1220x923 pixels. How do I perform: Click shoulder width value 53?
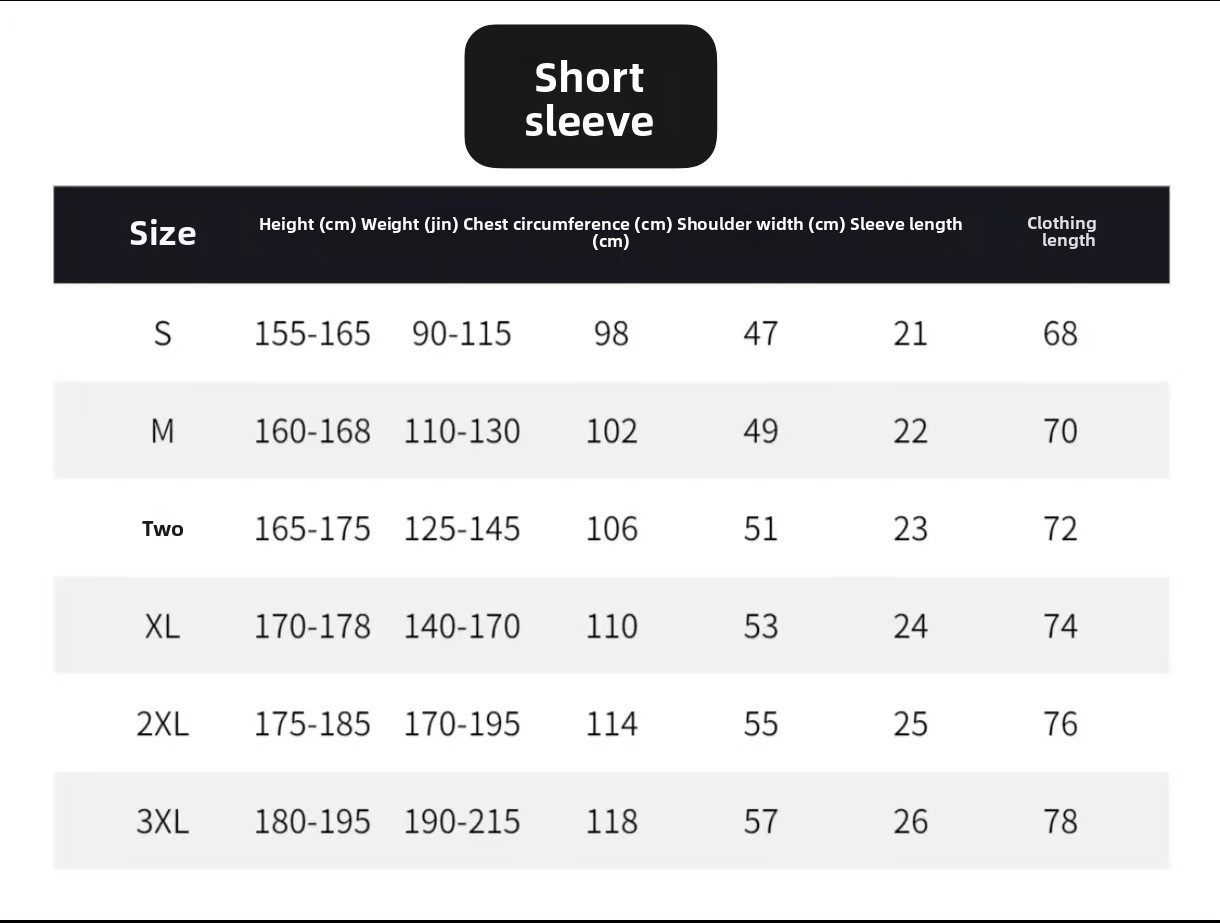[x=760, y=626]
